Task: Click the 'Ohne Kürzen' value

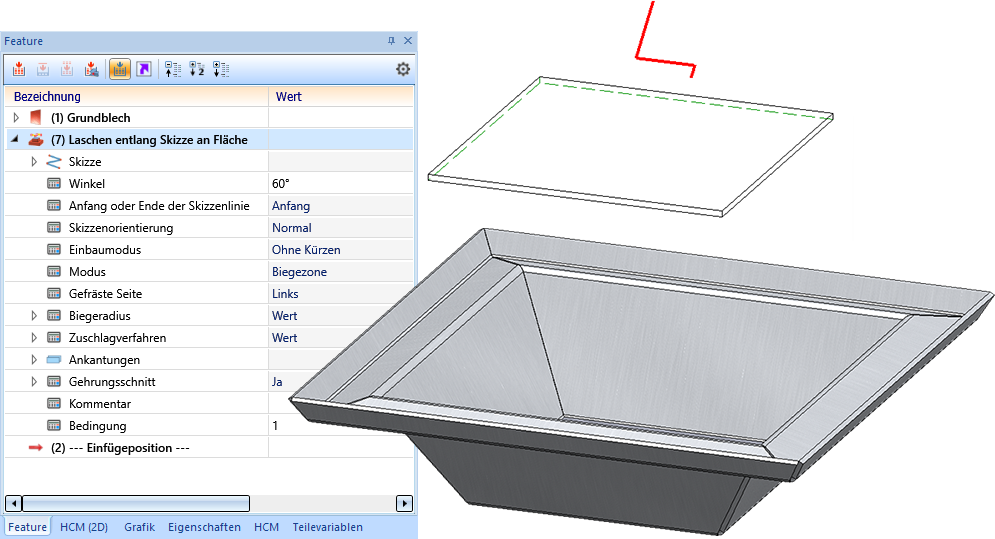Action: [x=306, y=250]
